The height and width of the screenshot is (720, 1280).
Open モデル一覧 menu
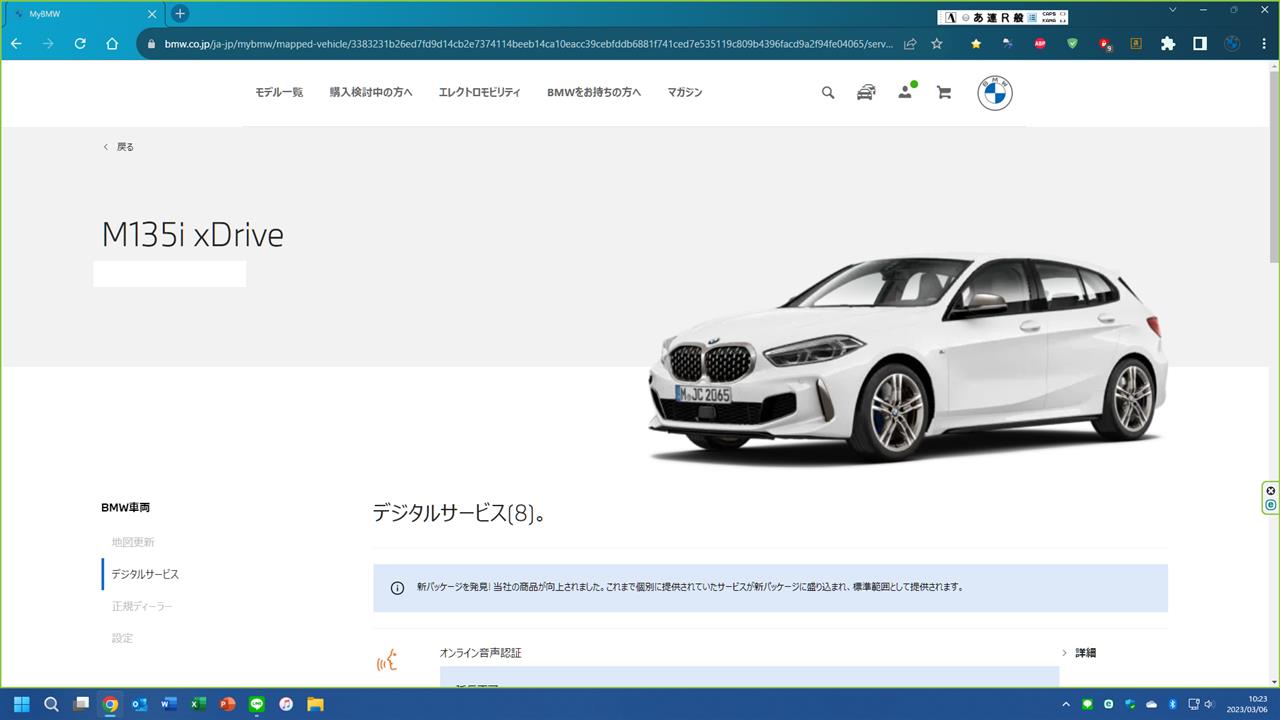click(x=279, y=92)
